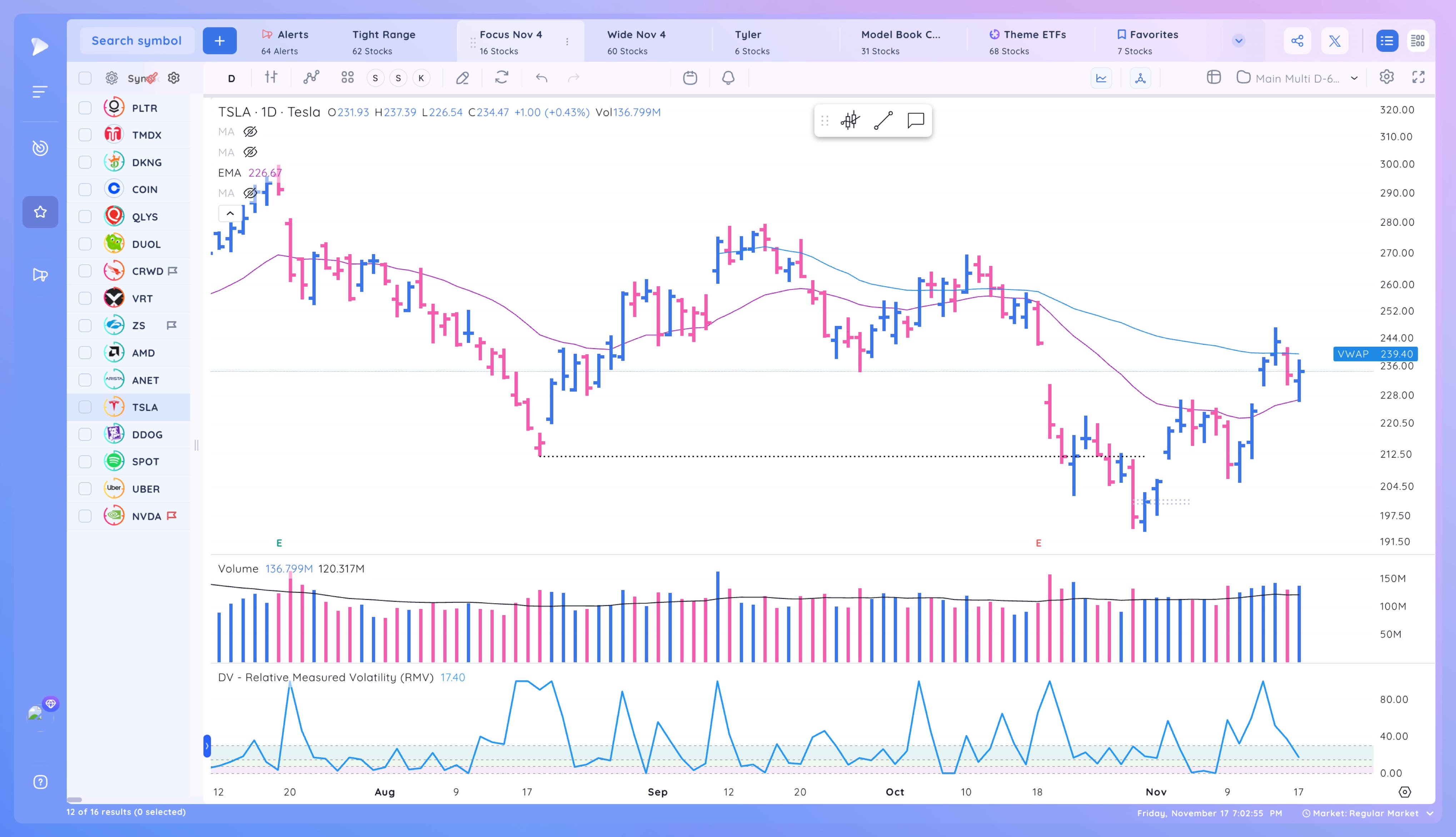Viewport: 1456px width, 837px height.
Task: Check the COIN row checkbox
Action: pyautogui.click(x=85, y=189)
